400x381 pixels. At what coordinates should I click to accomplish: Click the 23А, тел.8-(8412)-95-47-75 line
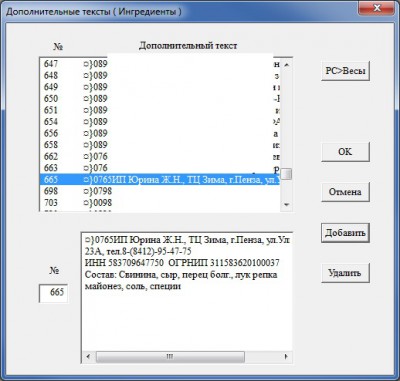click(x=138, y=251)
